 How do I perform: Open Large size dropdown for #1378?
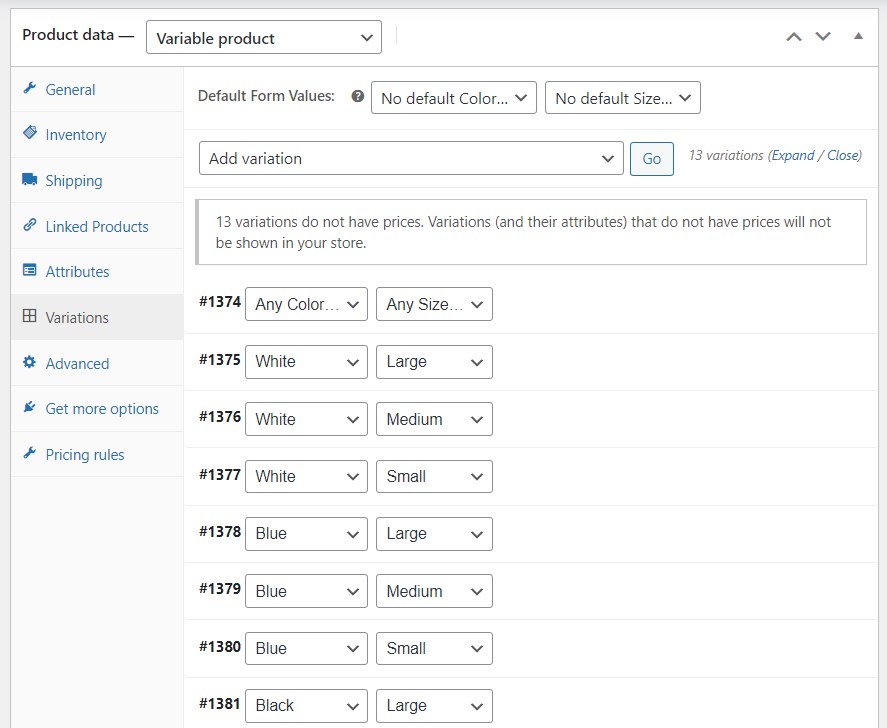coord(434,534)
